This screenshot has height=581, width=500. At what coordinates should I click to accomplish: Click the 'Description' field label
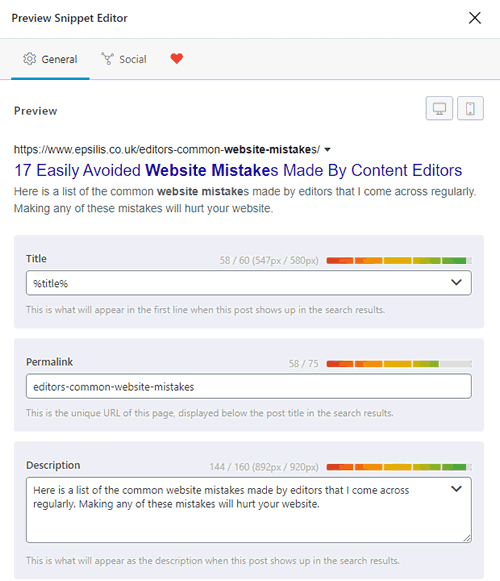click(x=53, y=465)
